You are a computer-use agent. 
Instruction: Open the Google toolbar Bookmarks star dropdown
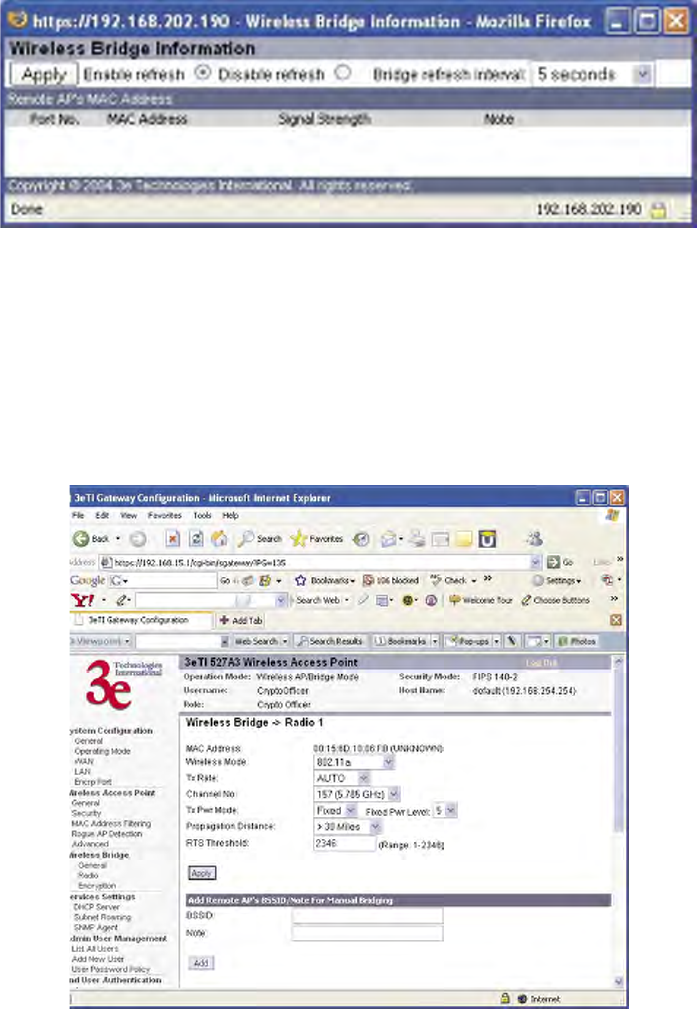(326, 580)
